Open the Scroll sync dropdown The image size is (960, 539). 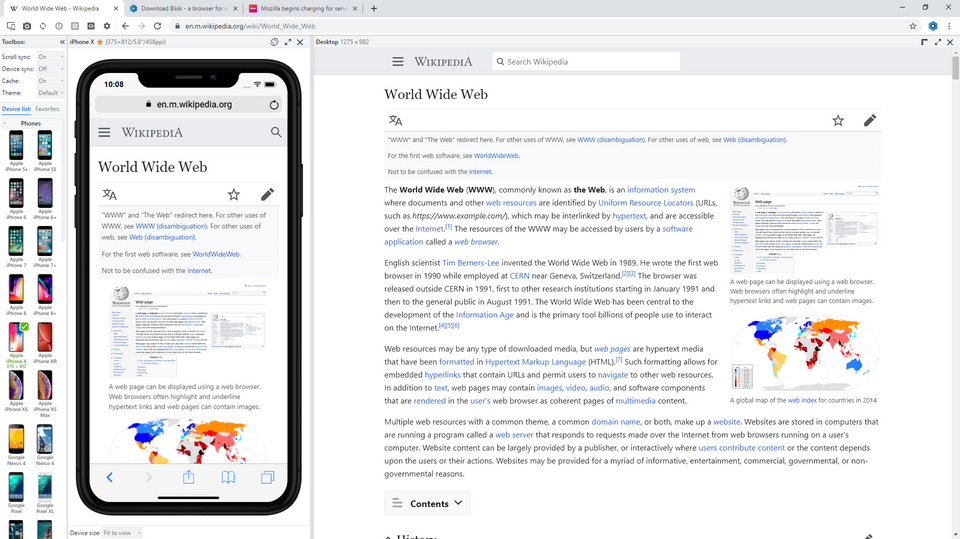click(x=48, y=57)
